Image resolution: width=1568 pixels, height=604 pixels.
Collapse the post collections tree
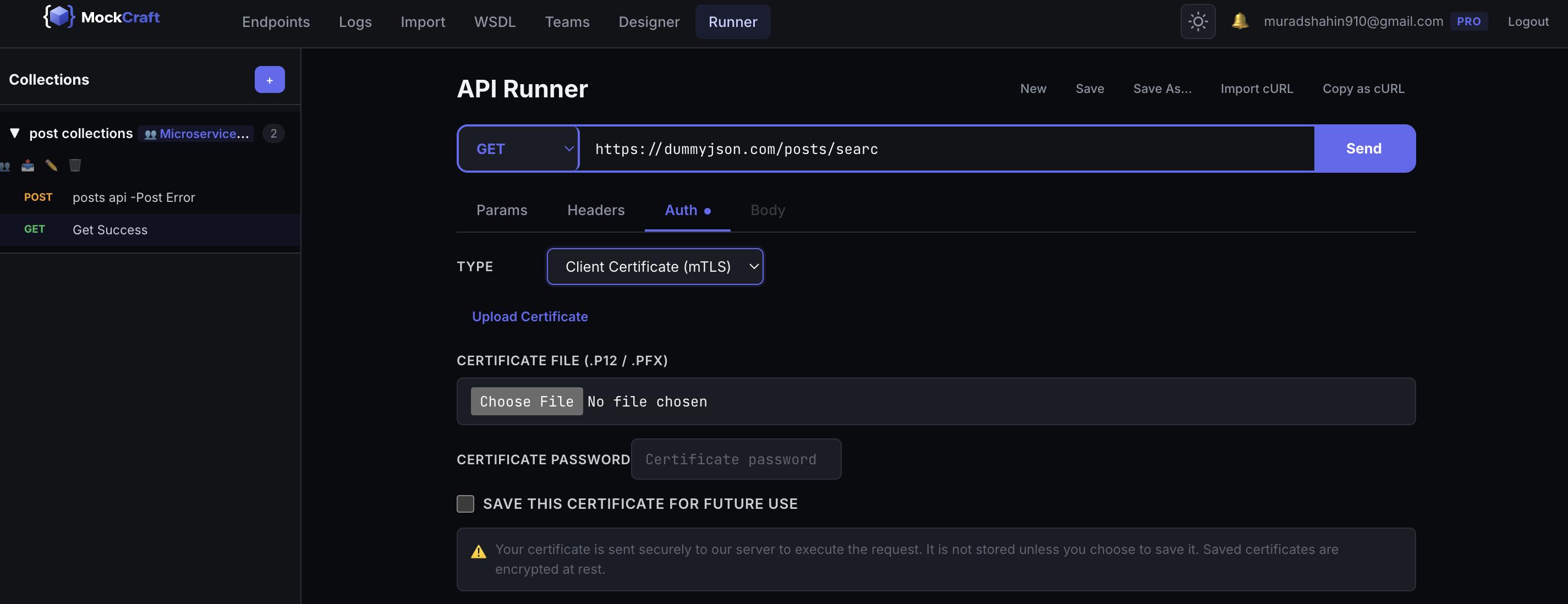[x=15, y=133]
